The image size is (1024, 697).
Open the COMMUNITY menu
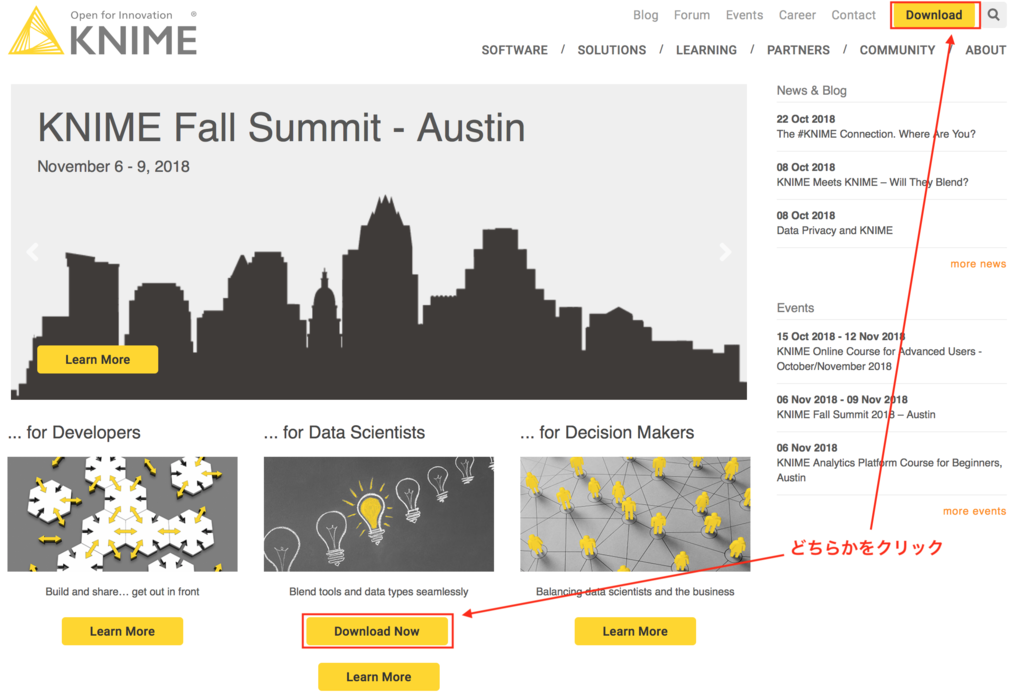coord(897,50)
